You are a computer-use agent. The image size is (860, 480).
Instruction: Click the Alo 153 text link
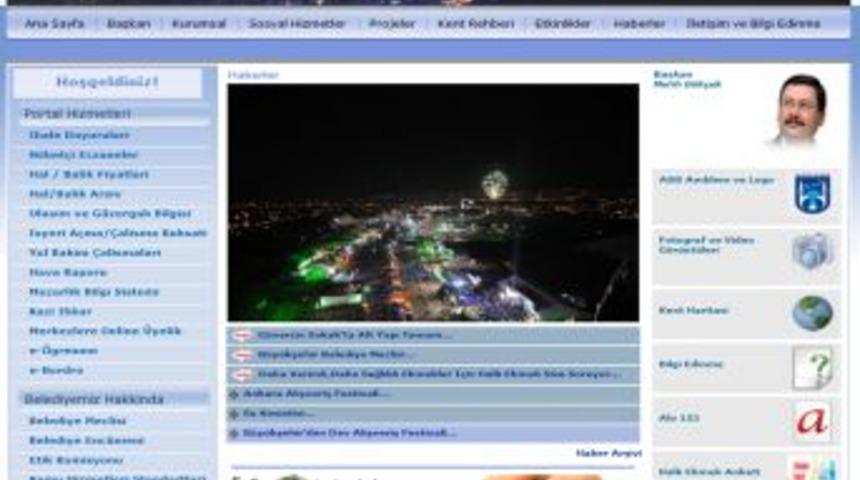tap(679, 418)
